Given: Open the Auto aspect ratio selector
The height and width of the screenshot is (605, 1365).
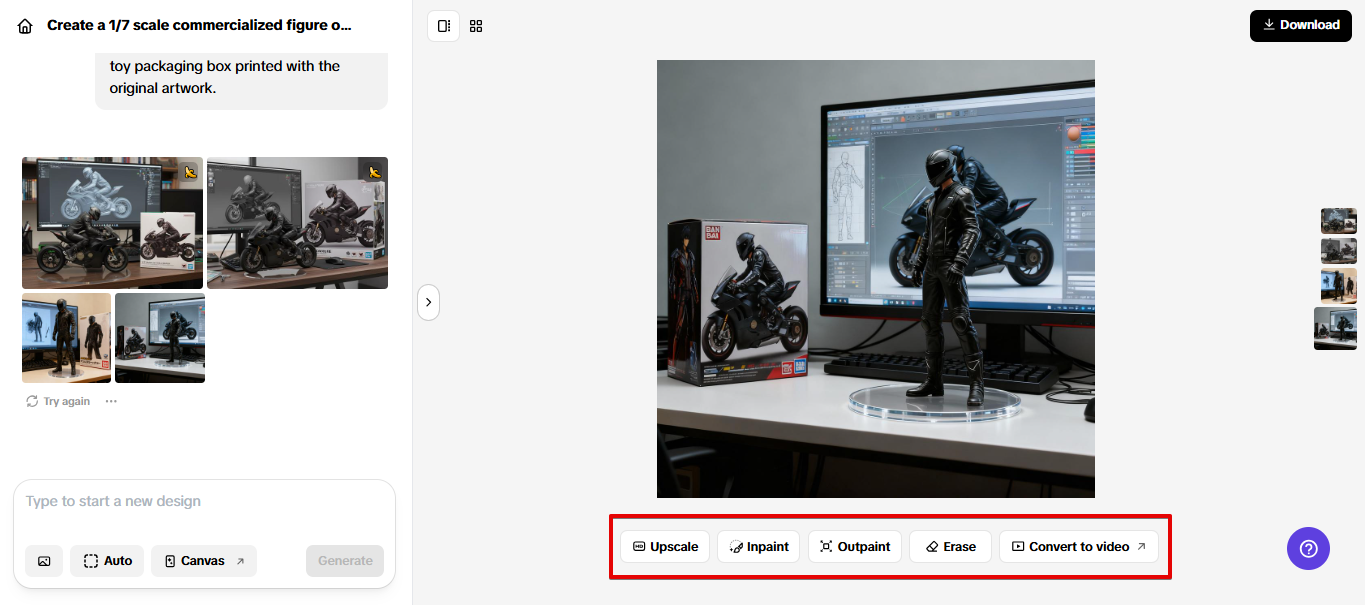Looking at the screenshot, I should (107, 561).
